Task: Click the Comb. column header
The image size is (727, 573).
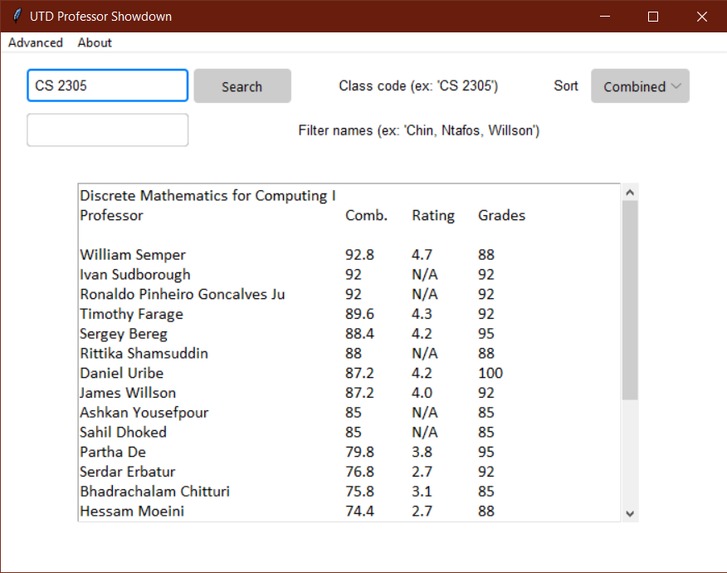Action: (x=366, y=215)
